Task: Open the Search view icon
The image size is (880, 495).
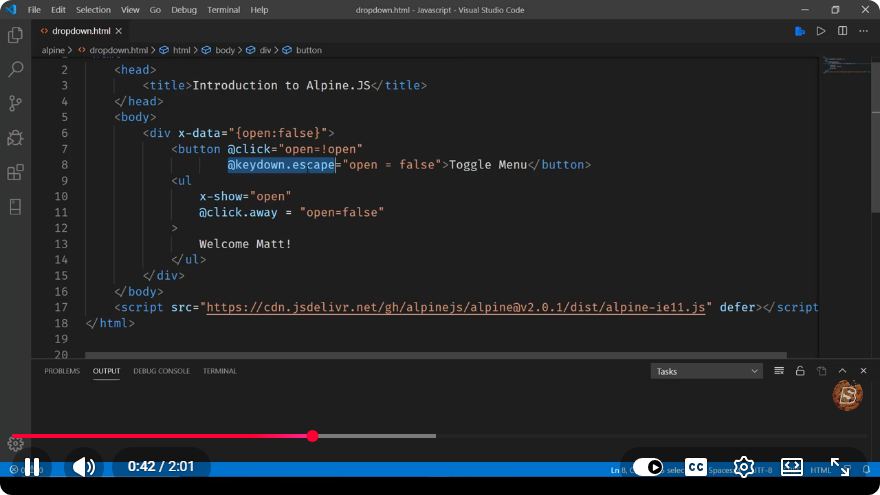Action: tap(15, 69)
